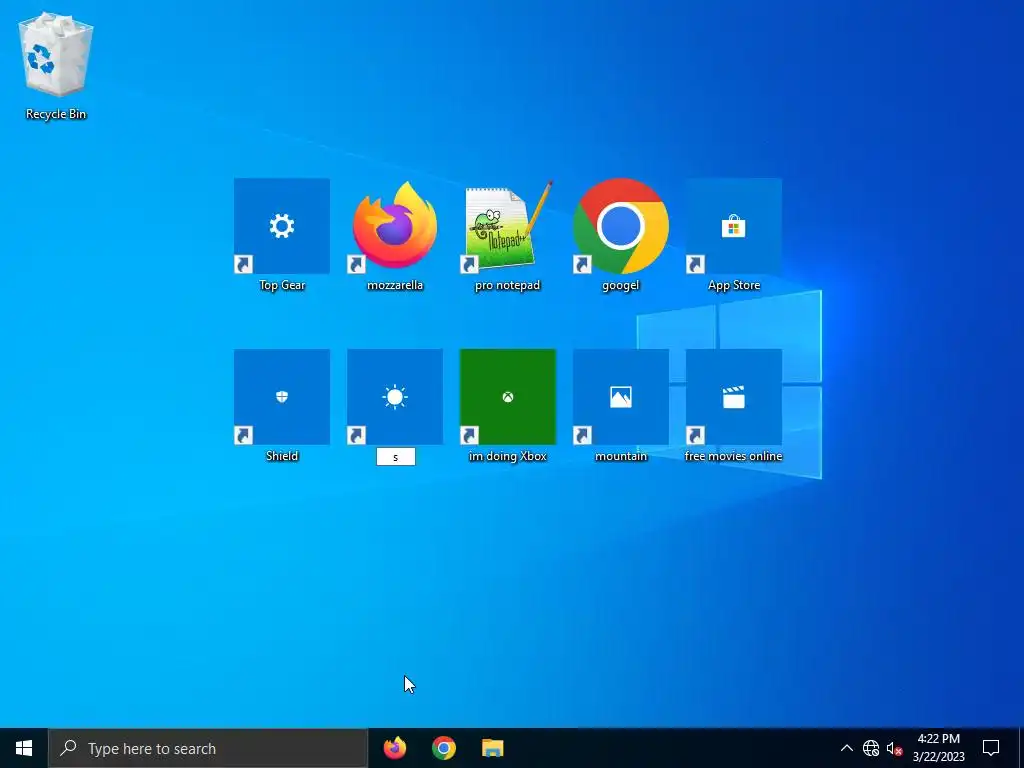Click the 'mozzarella' label text
The image size is (1024, 768).
(x=395, y=285)
